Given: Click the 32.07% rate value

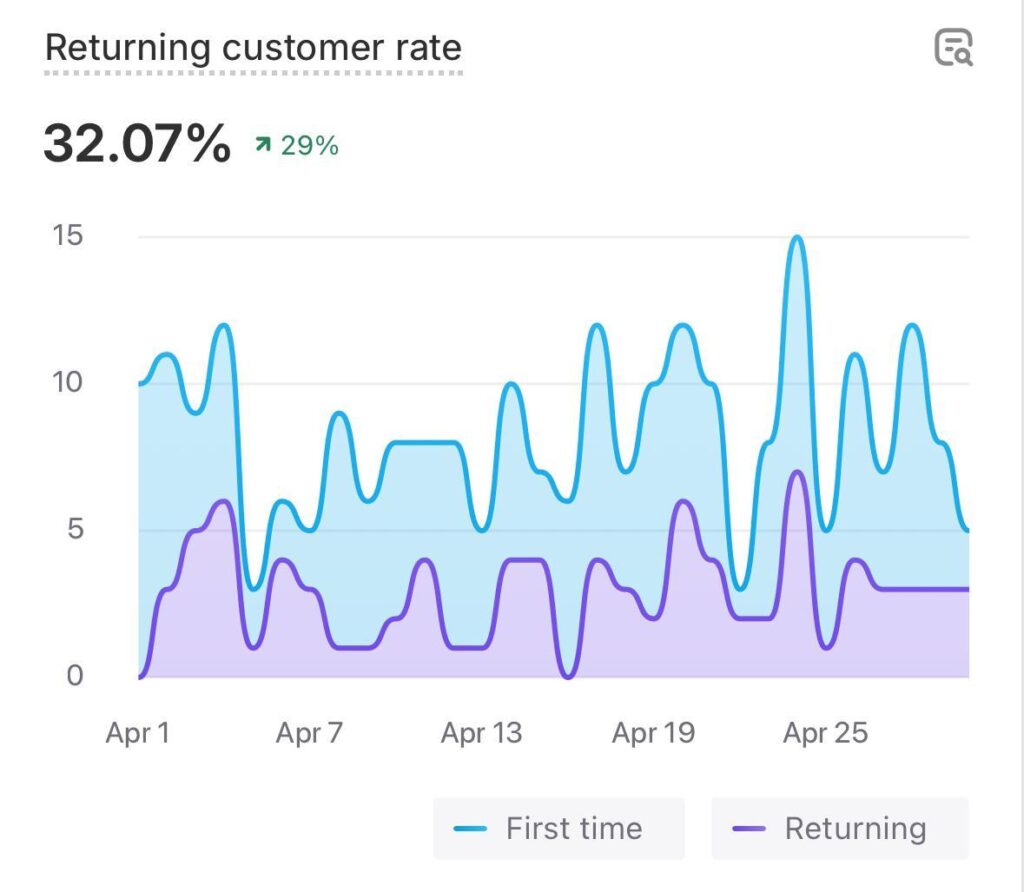Looking at the screenshot, I should [x=137, y=145].
